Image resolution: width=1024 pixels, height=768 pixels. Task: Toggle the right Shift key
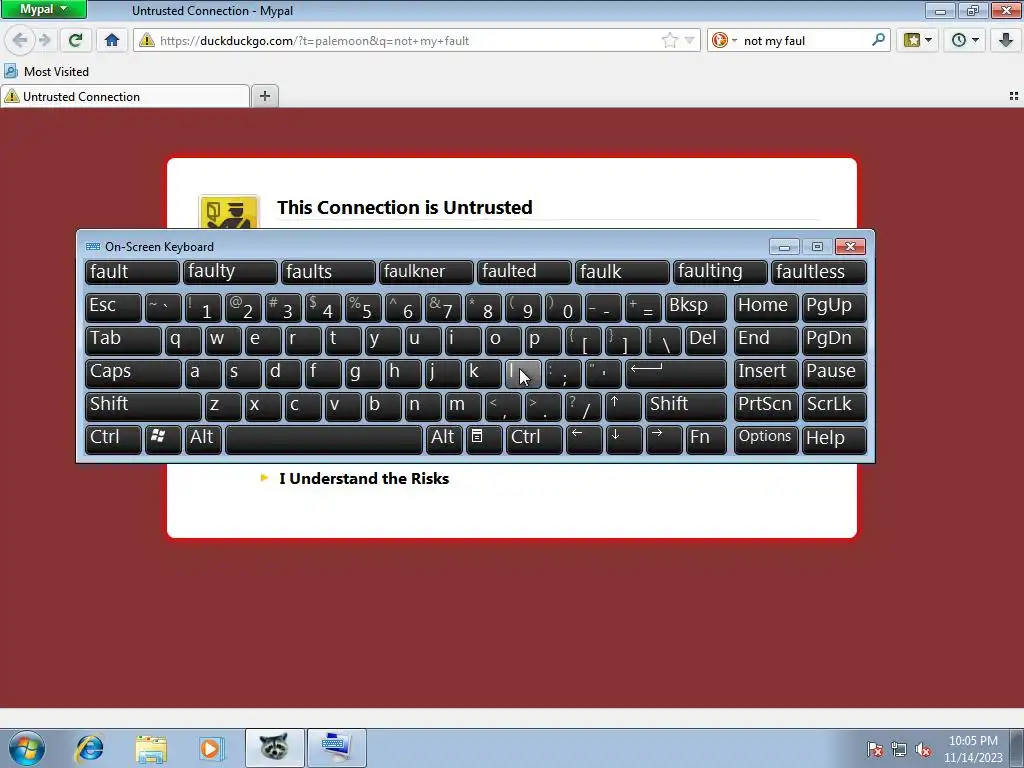(685, 406)
